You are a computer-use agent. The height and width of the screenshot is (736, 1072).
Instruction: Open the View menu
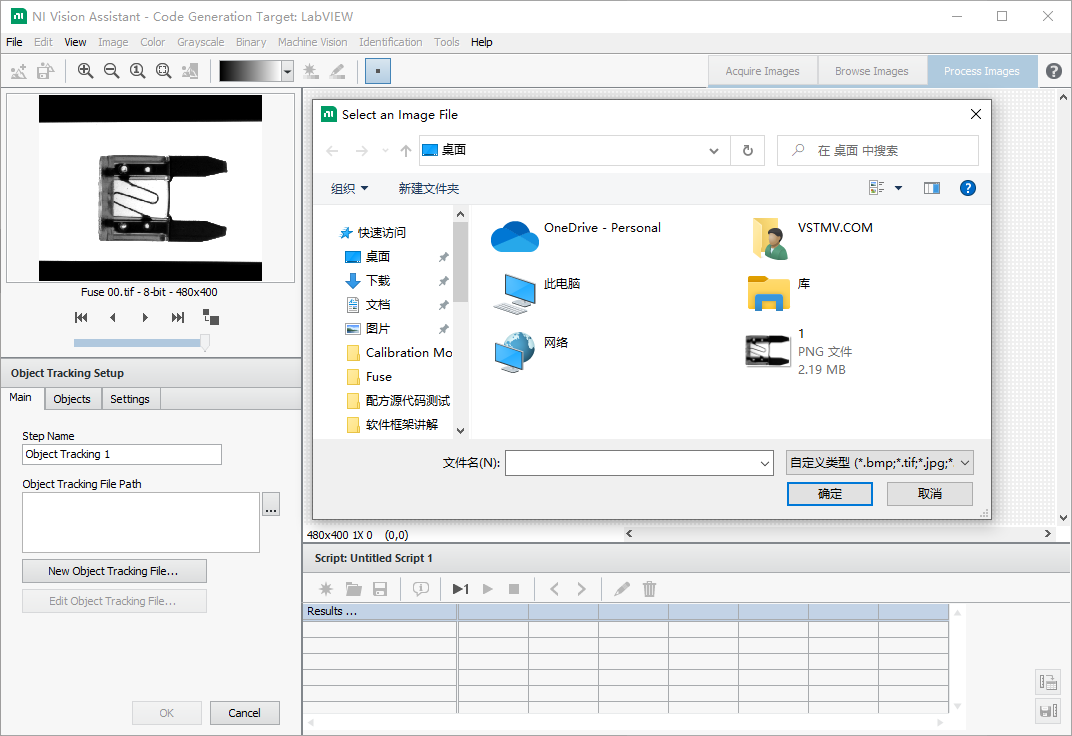[x=75, y=42]
